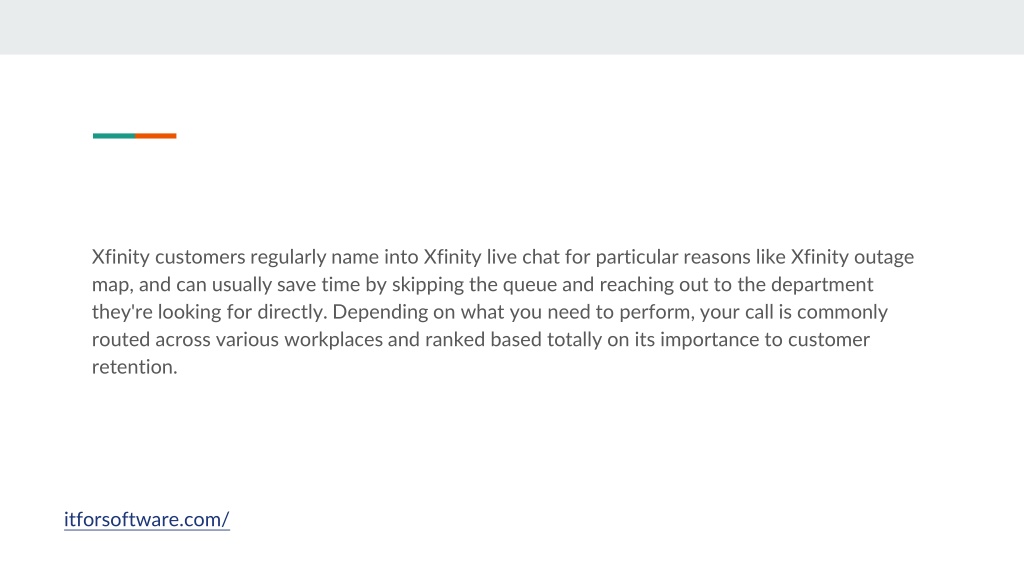Click the word "map," starting second line
1024x576 pixels.
(112, 285)
